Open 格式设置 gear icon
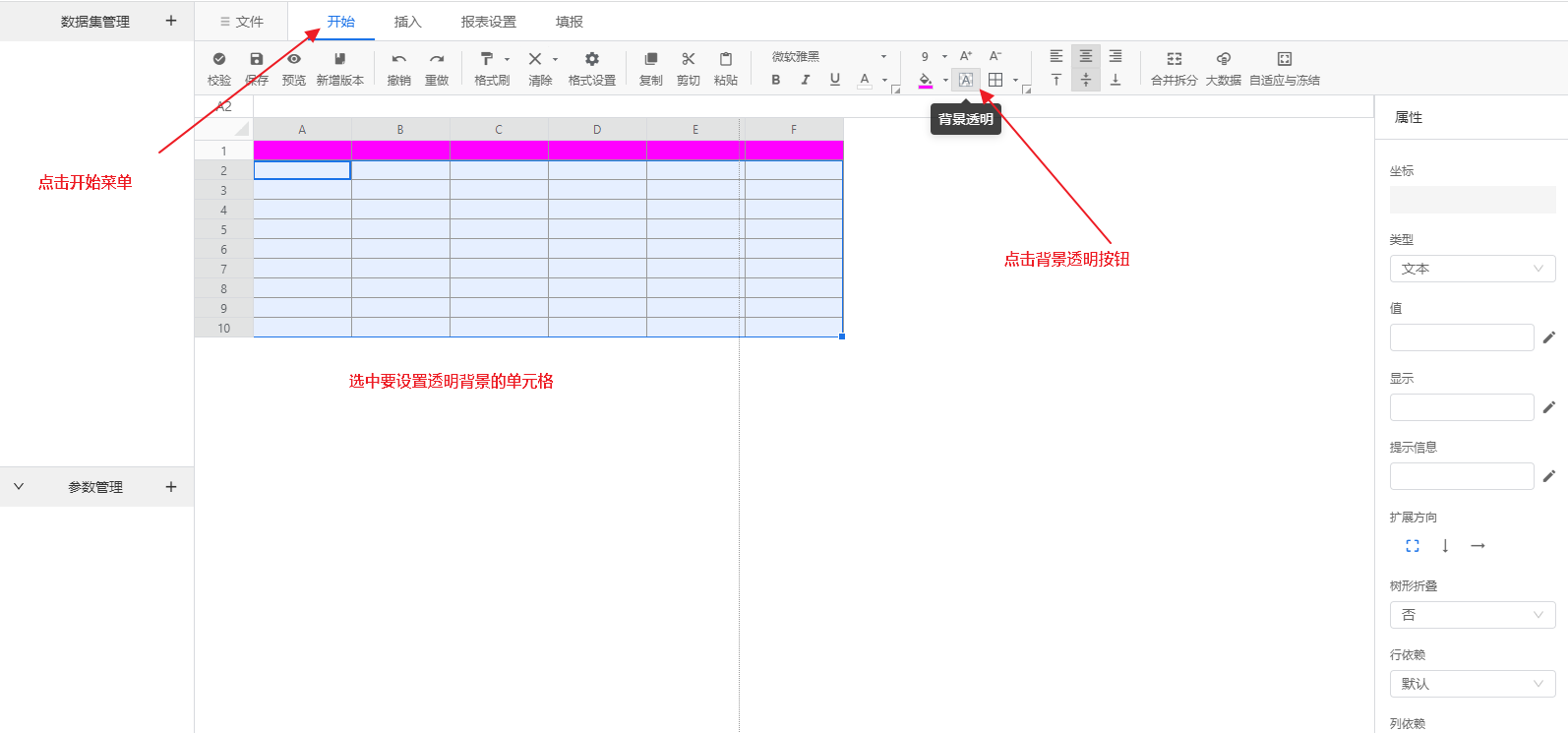 (592, 59)
